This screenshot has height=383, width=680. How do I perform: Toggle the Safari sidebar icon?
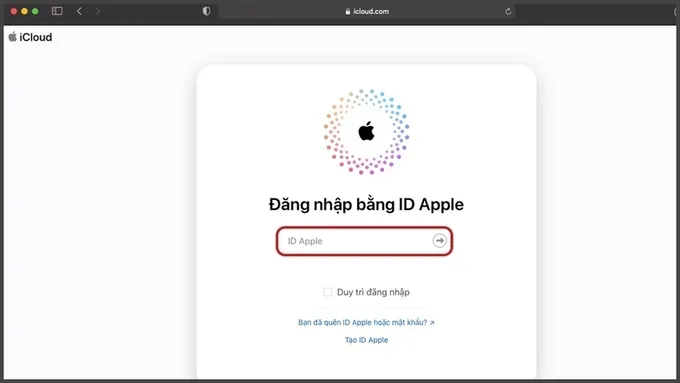[57, 11]
